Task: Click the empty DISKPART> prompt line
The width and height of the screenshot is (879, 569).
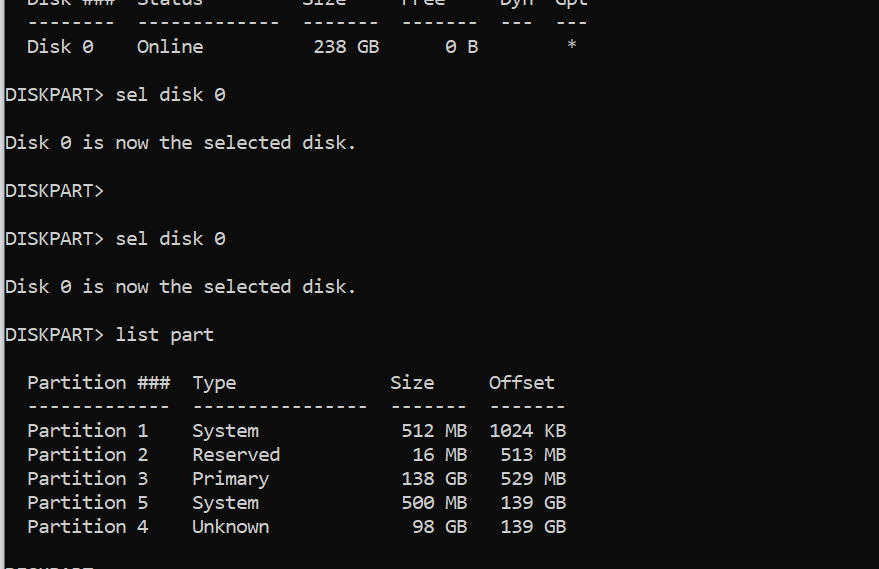Action: (54, 191)
